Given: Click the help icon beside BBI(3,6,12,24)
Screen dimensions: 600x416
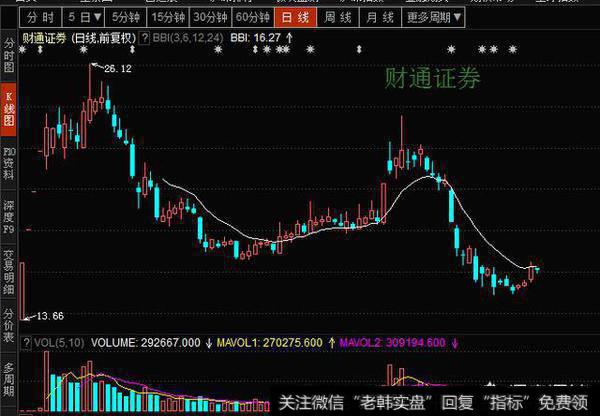Looking at the screenshot, I should pos(145,38).
